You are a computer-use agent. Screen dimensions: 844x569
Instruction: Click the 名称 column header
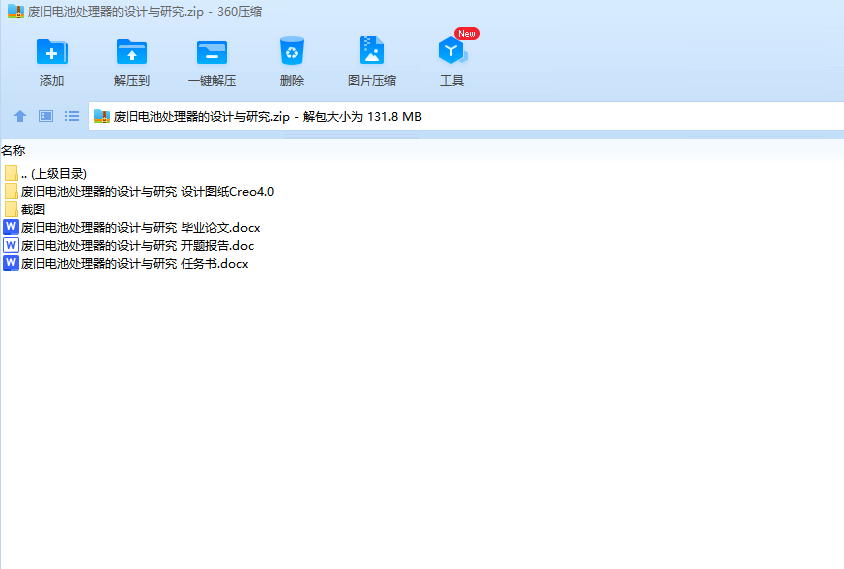pos(13,151)
